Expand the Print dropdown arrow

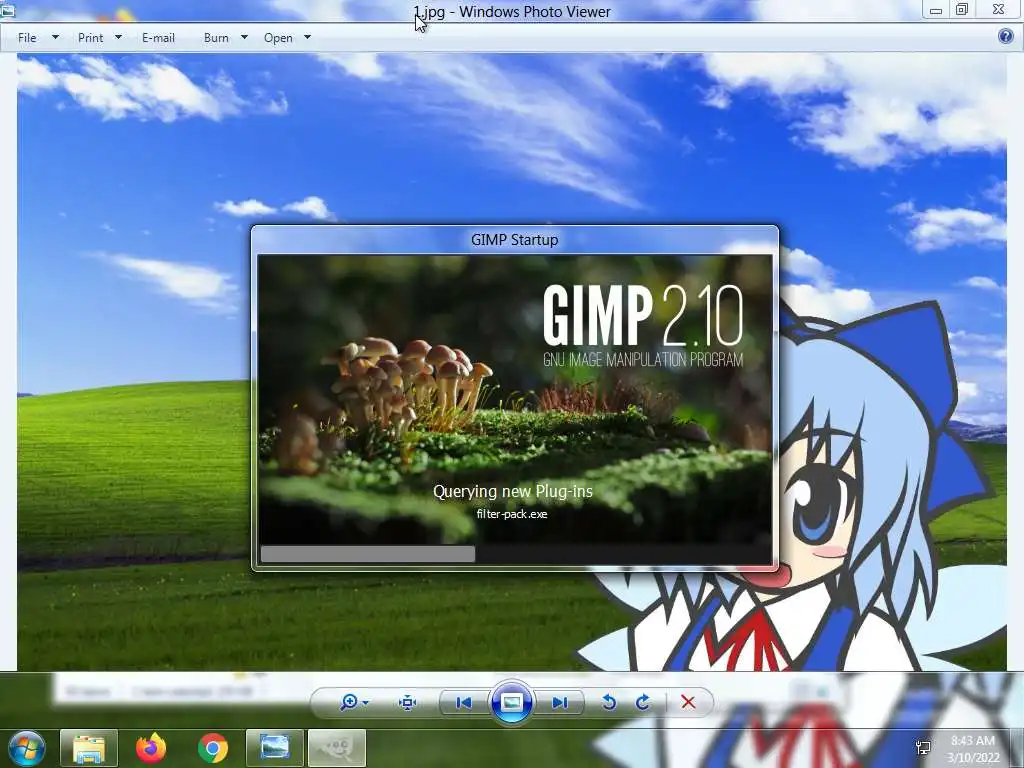point(118,37)
